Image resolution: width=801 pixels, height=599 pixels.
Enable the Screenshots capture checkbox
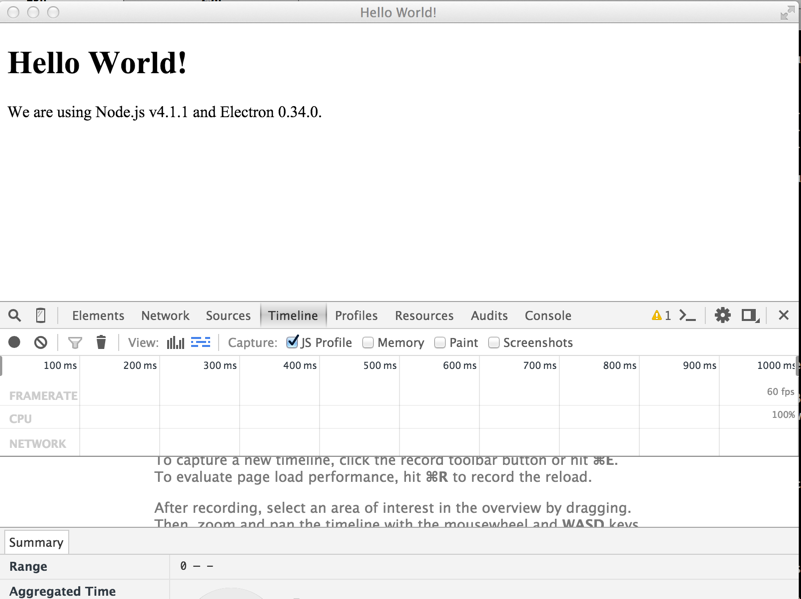click(493, 342)
